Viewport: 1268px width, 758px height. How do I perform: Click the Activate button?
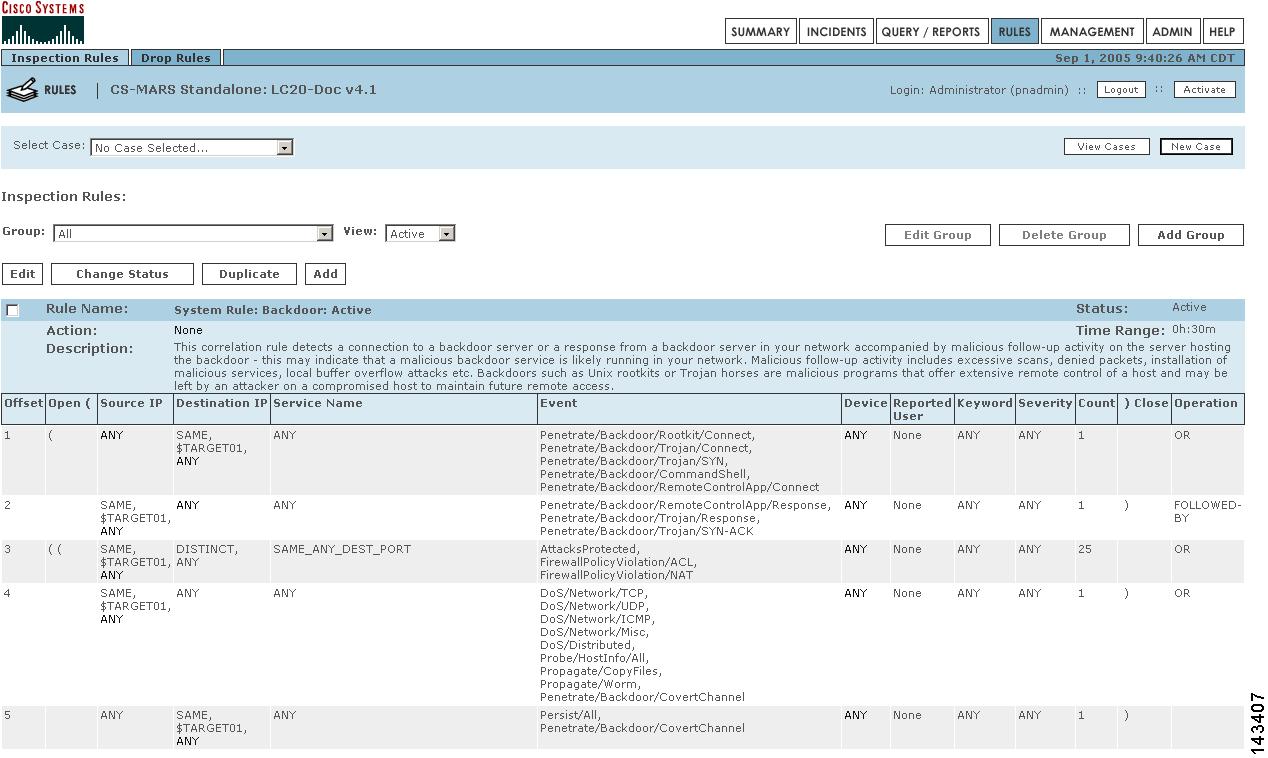1204,90
